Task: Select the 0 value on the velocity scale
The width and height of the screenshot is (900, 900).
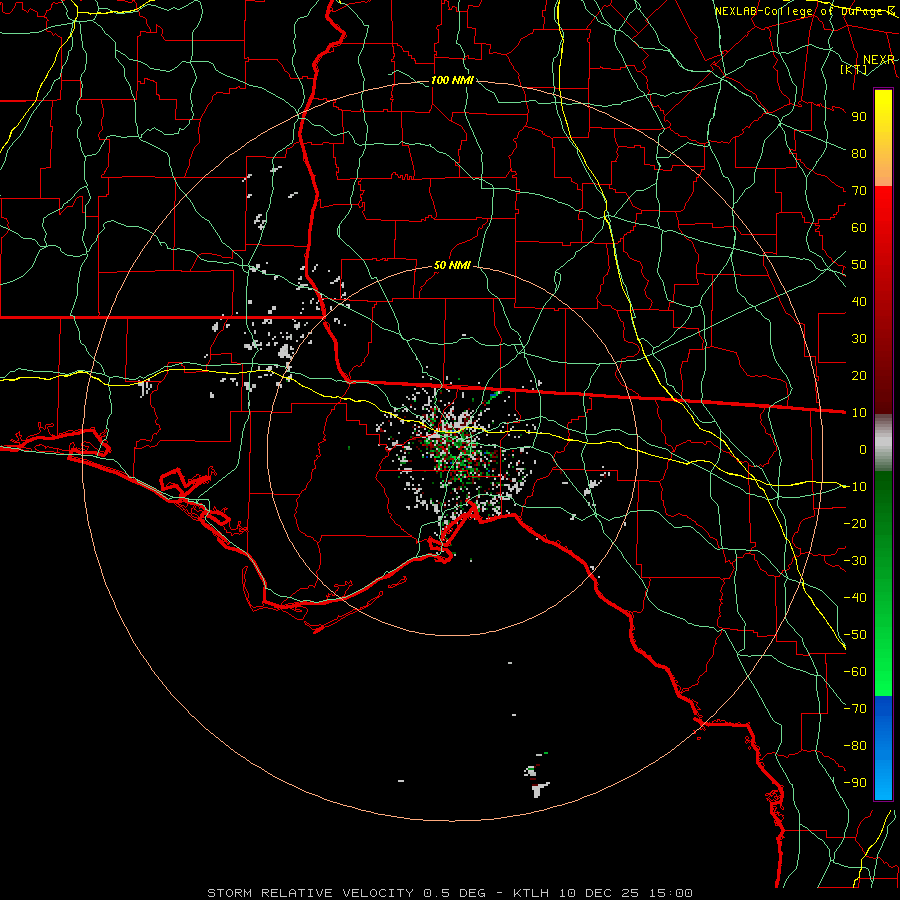Action: [x=863, y=449]
